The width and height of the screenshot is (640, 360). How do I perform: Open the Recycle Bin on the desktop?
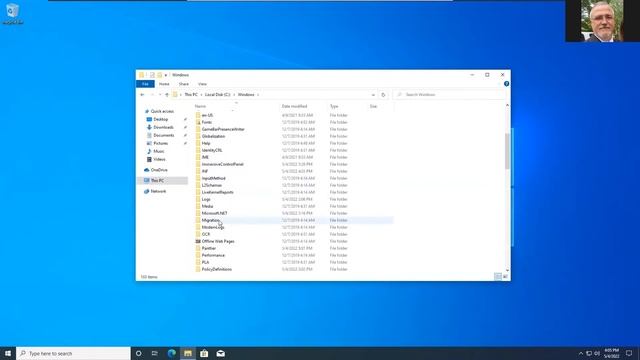click(x=12, y=13)
